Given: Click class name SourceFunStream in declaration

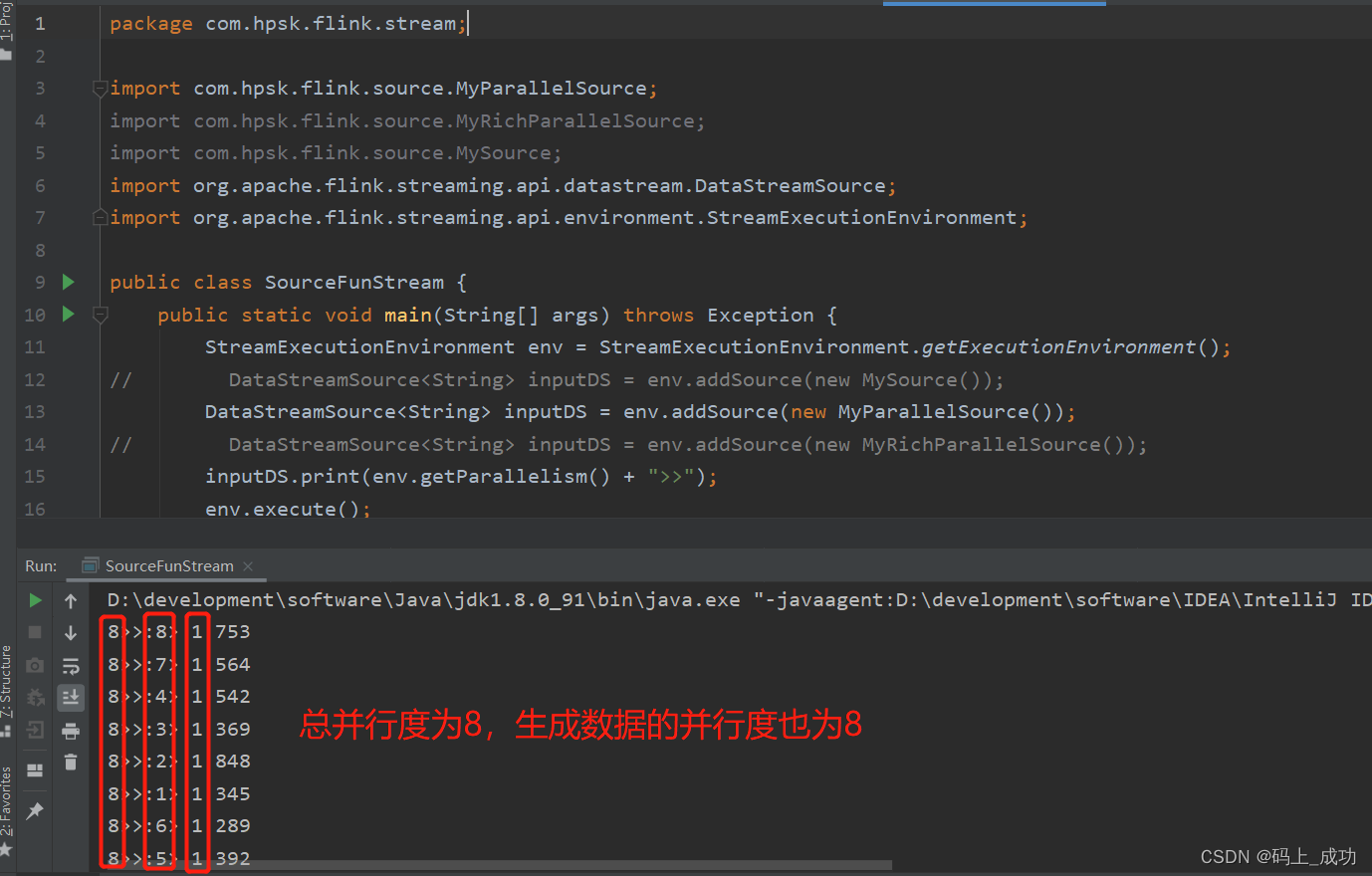Looking at the screenshot, I should (x=354, y=282).
